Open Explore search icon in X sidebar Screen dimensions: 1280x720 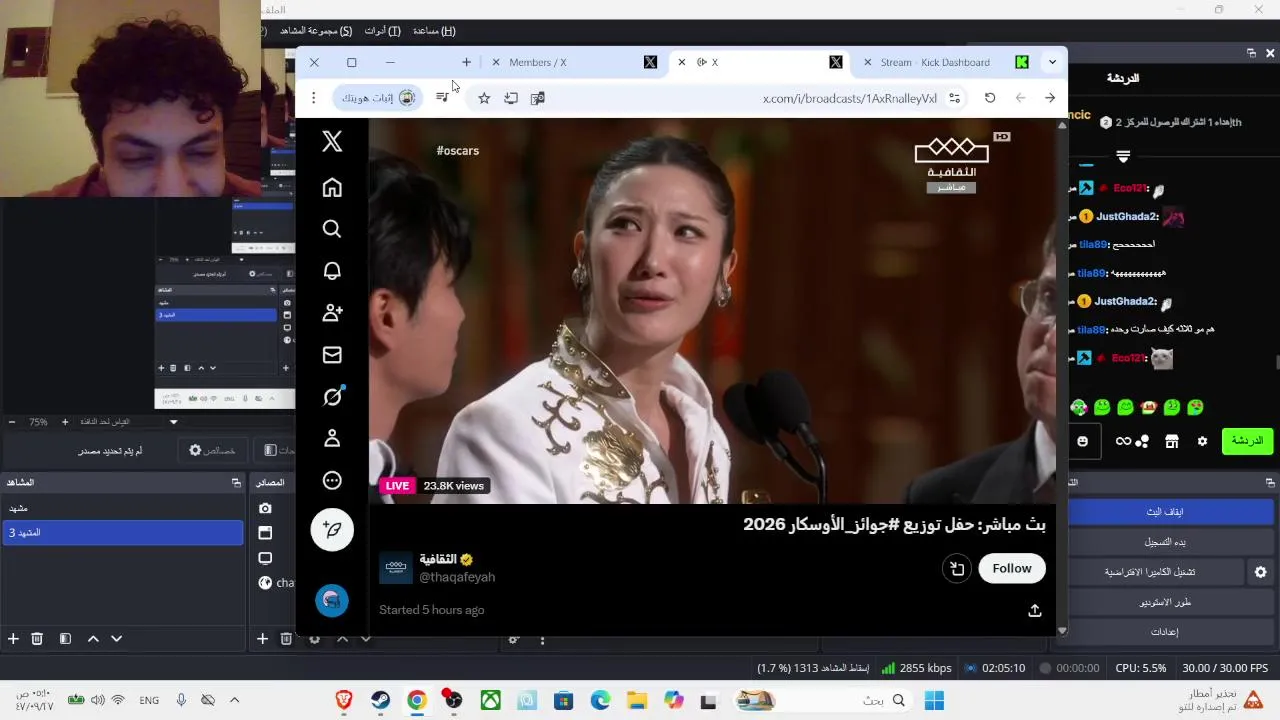coord(332,229)
